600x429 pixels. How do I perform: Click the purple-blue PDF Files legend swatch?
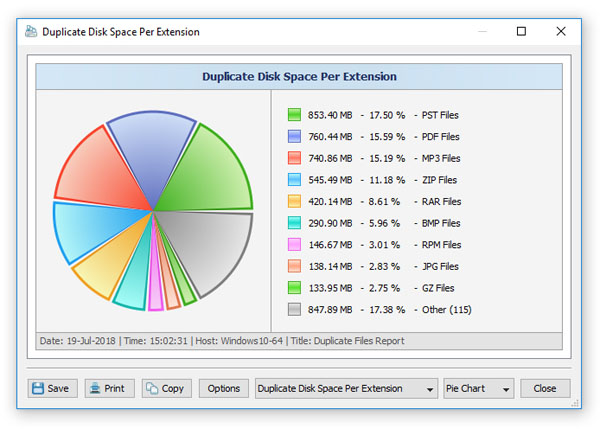(x=294, y=136)
